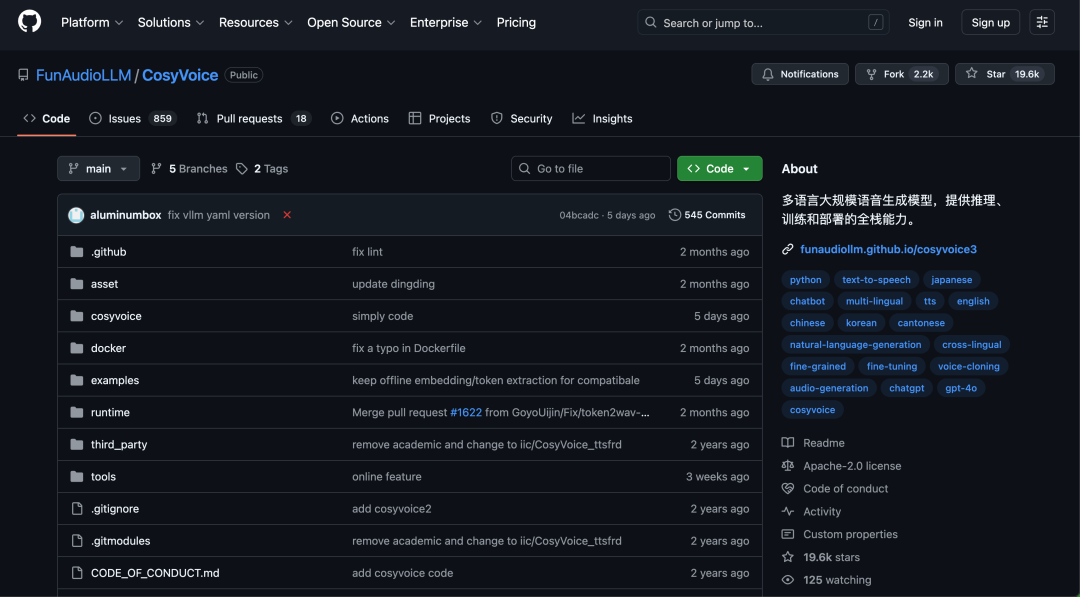The height and width of the screenshot is (597, 1080).
Task: Click the tag icon next to 2 Tags
Action: (242, 169)
